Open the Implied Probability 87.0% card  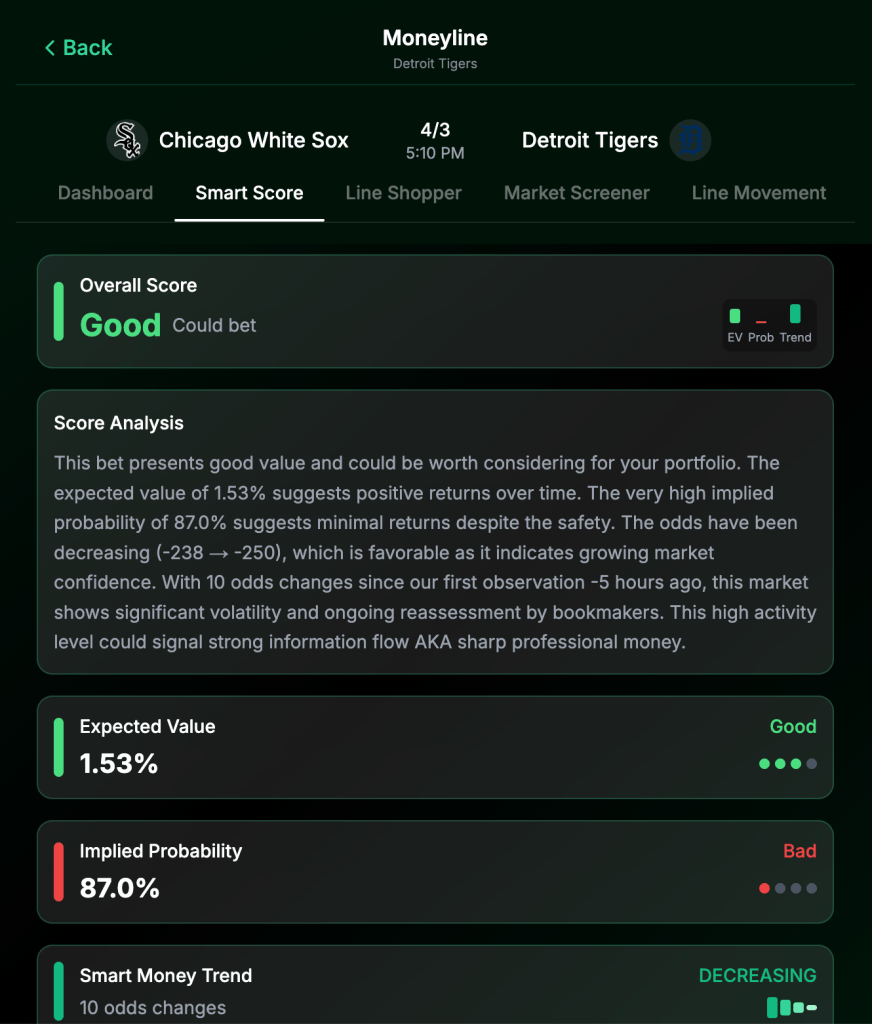[435, 872]
